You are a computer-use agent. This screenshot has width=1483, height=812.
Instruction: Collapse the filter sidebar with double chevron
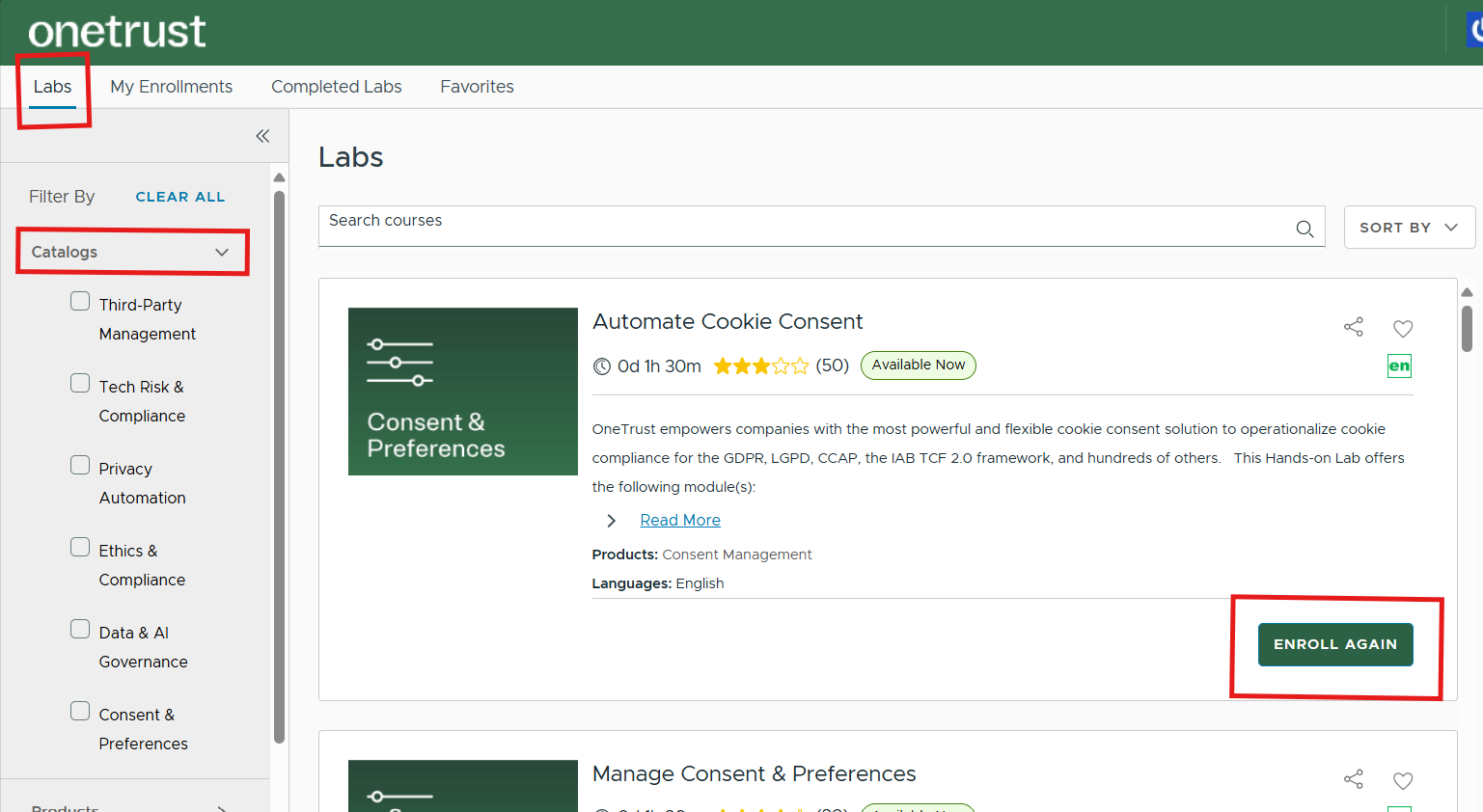click(x=262, y=136)
